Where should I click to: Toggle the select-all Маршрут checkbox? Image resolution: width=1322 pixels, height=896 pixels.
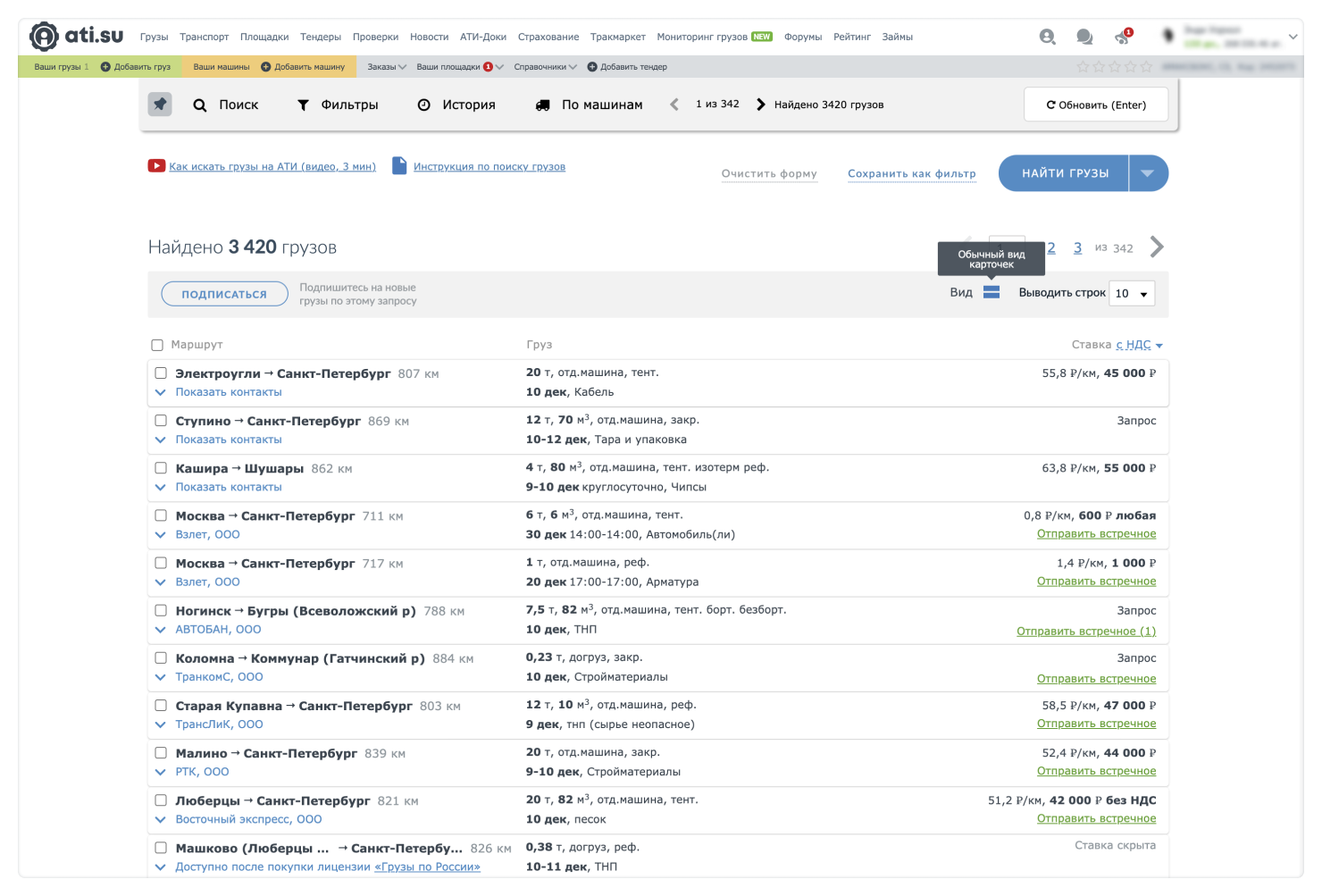157,345
